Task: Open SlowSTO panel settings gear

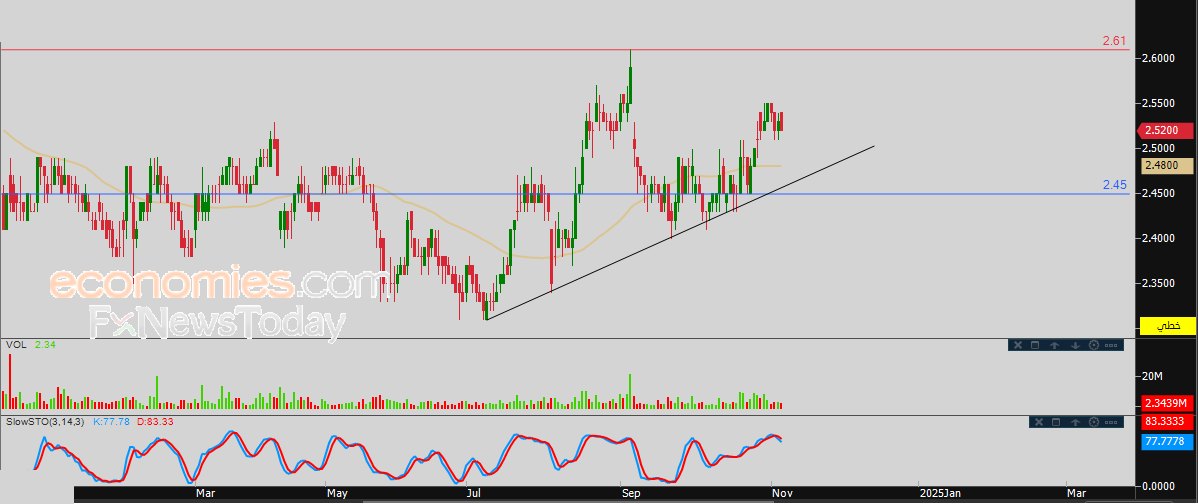Action: 1094,422
